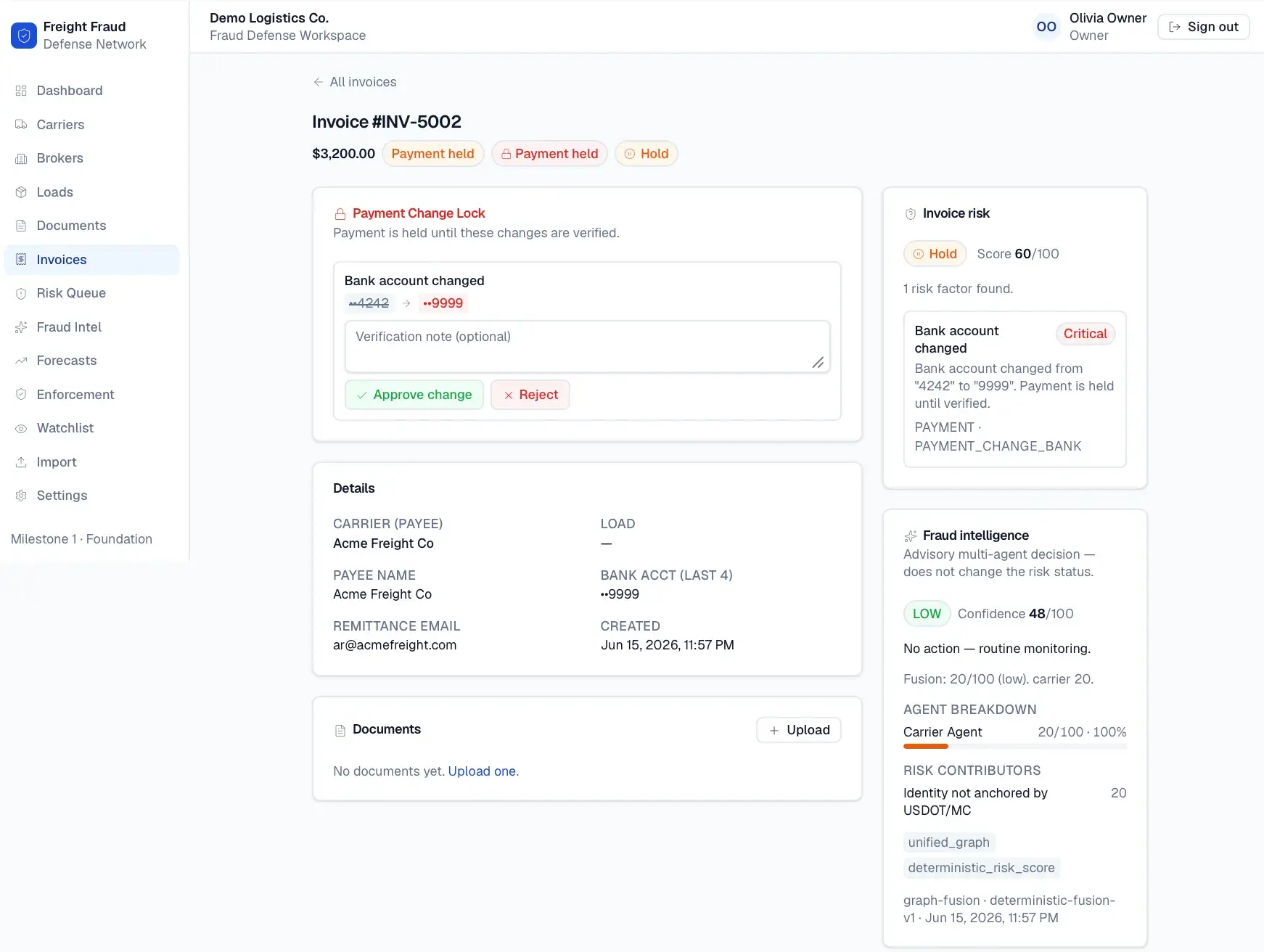Screen dimensions: 1264x952
Task: Click the Sign out button
Action: (x=1203, y=27)
